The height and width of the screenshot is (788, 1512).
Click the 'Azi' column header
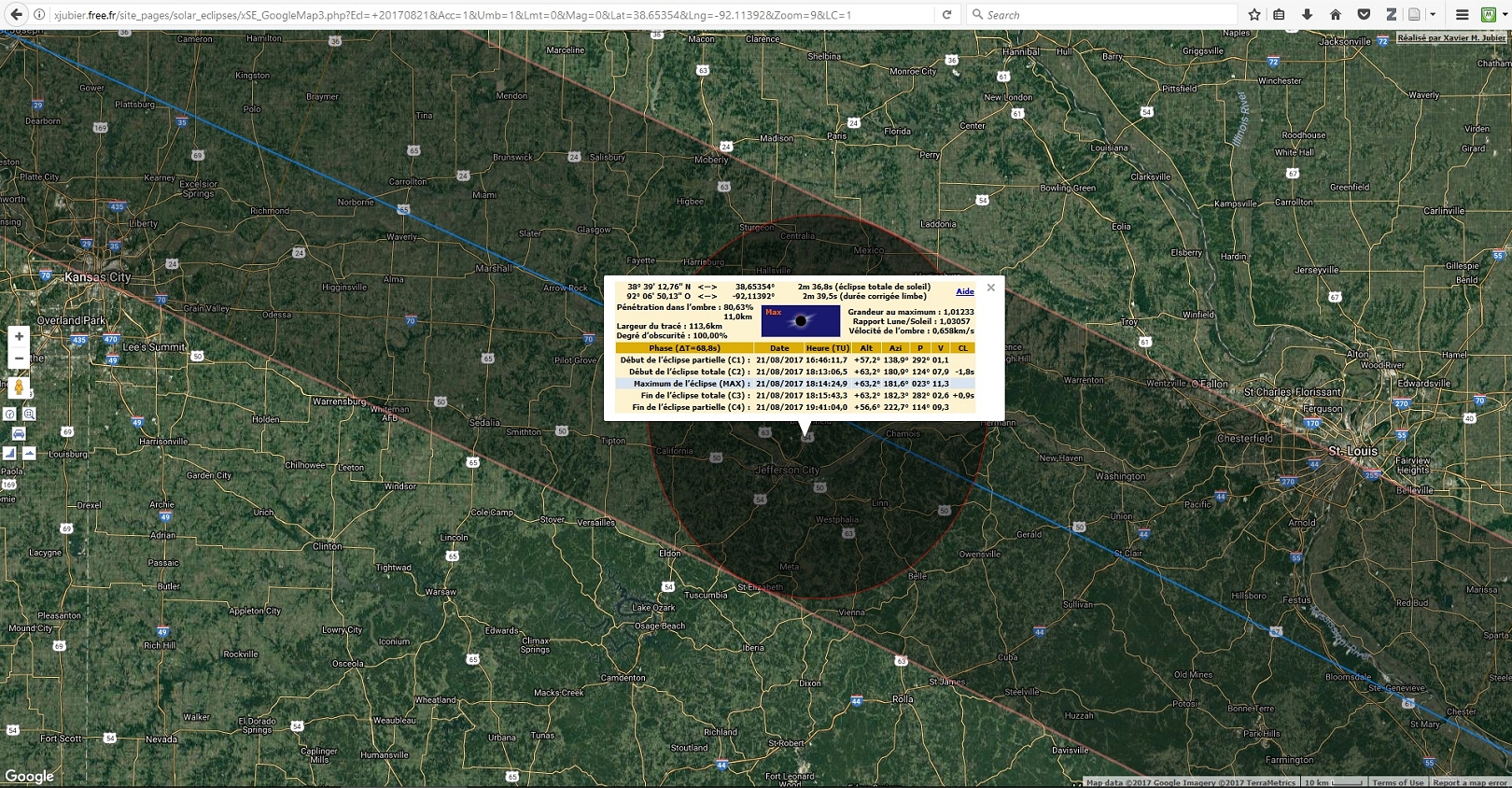pos(895,348)
